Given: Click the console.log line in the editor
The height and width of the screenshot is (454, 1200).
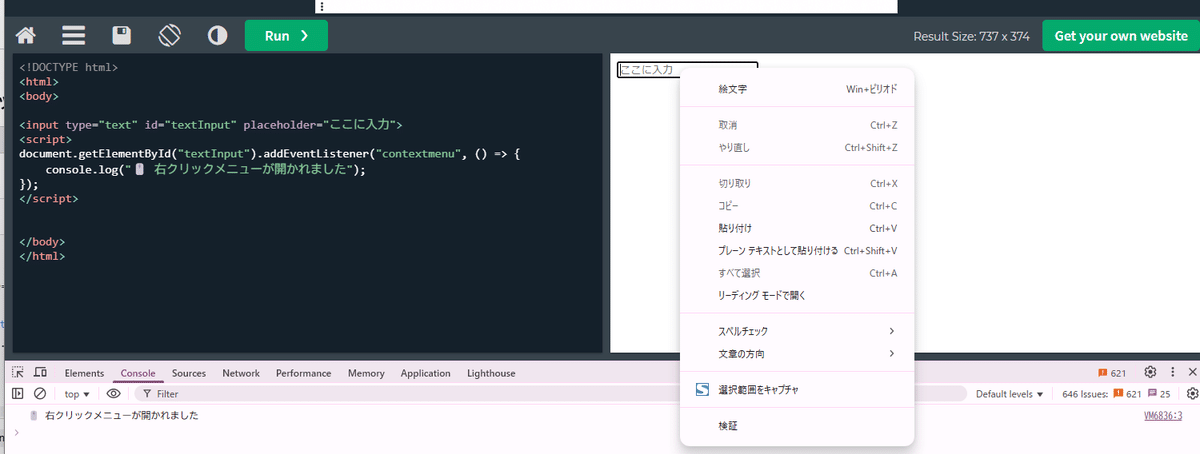Looking at the screenshot, I should click(x=205, y=170).
